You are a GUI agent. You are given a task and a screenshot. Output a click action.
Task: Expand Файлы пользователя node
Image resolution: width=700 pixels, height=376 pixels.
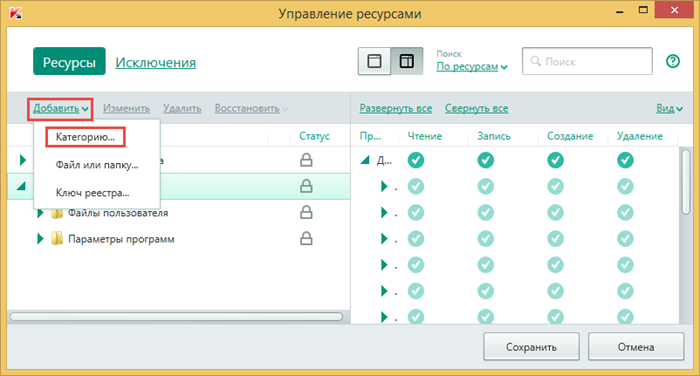tap(40, 213)
